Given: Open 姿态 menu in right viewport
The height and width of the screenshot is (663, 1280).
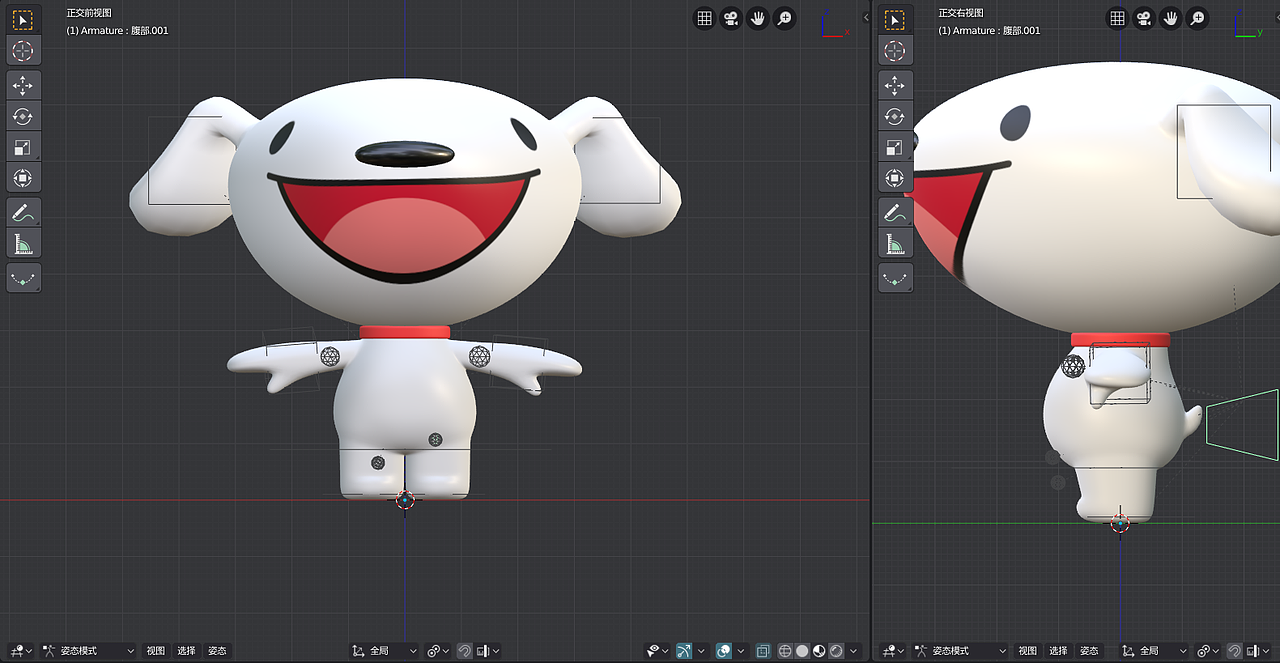Looking at the screenshot, I should pos(1089,651).
